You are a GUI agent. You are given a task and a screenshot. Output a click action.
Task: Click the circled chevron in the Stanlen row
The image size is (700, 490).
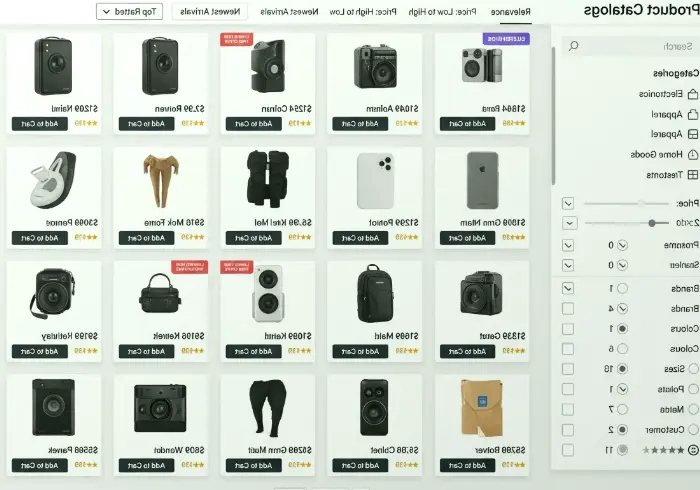point(622,265)
